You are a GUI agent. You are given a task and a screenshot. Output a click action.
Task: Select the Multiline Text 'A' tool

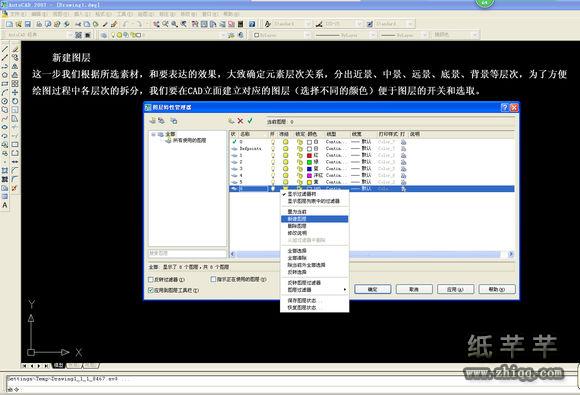point(5,205)
